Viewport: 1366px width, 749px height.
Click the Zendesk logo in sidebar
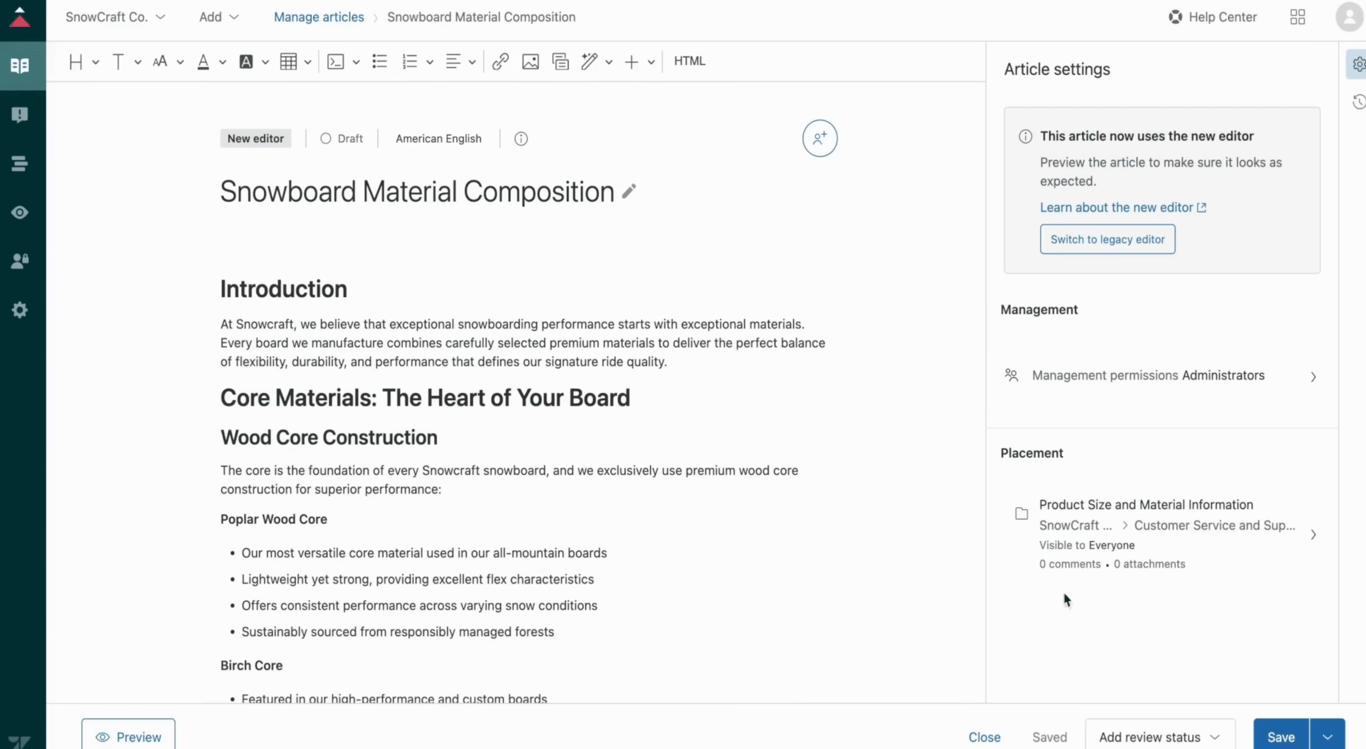pos(19,741)
